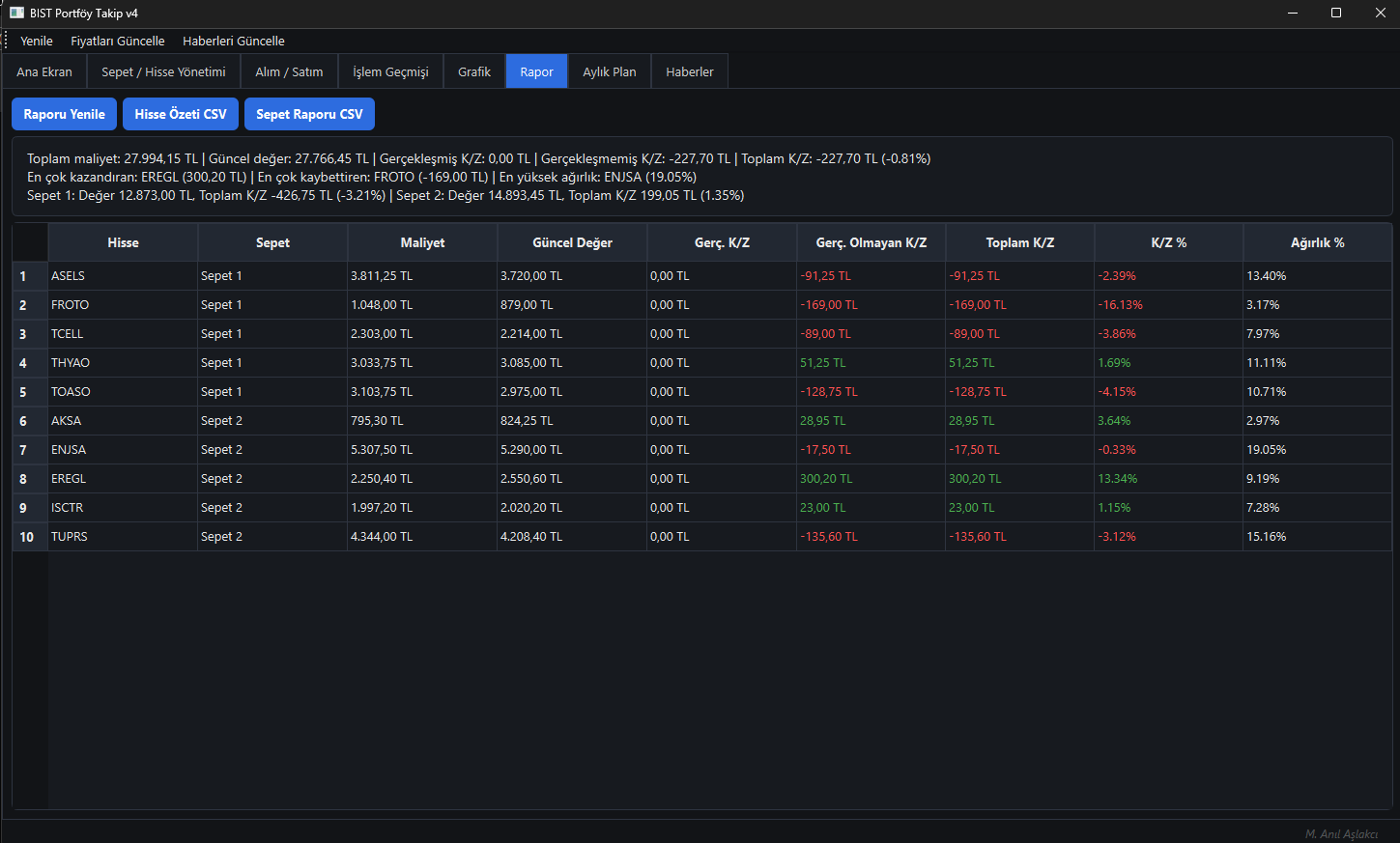The width and height of the screenshot is (1400, 843).
Task: Click the BIST Portföy Takip app icon
Action: (16, 13)
